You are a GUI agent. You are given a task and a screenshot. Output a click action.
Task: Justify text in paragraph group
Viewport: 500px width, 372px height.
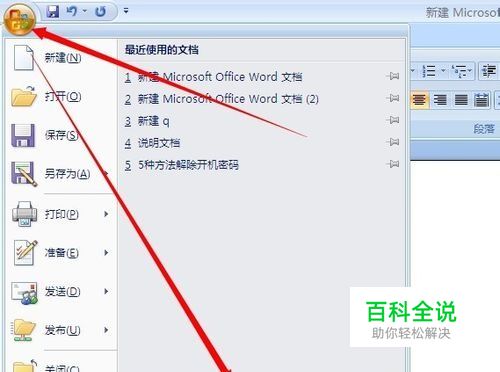[x=461, y=100]
